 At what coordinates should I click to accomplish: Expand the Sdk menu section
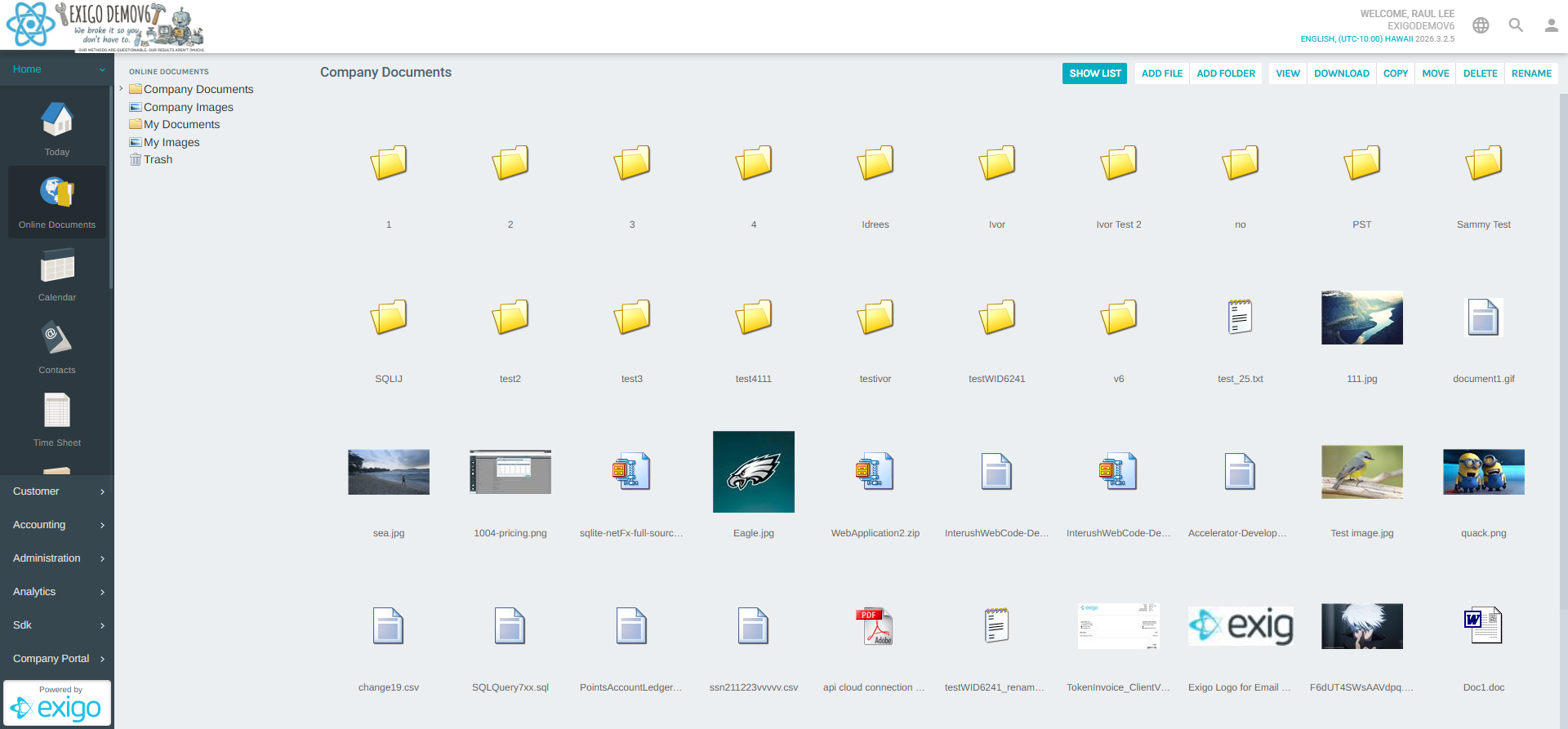(x=57, y=625)
